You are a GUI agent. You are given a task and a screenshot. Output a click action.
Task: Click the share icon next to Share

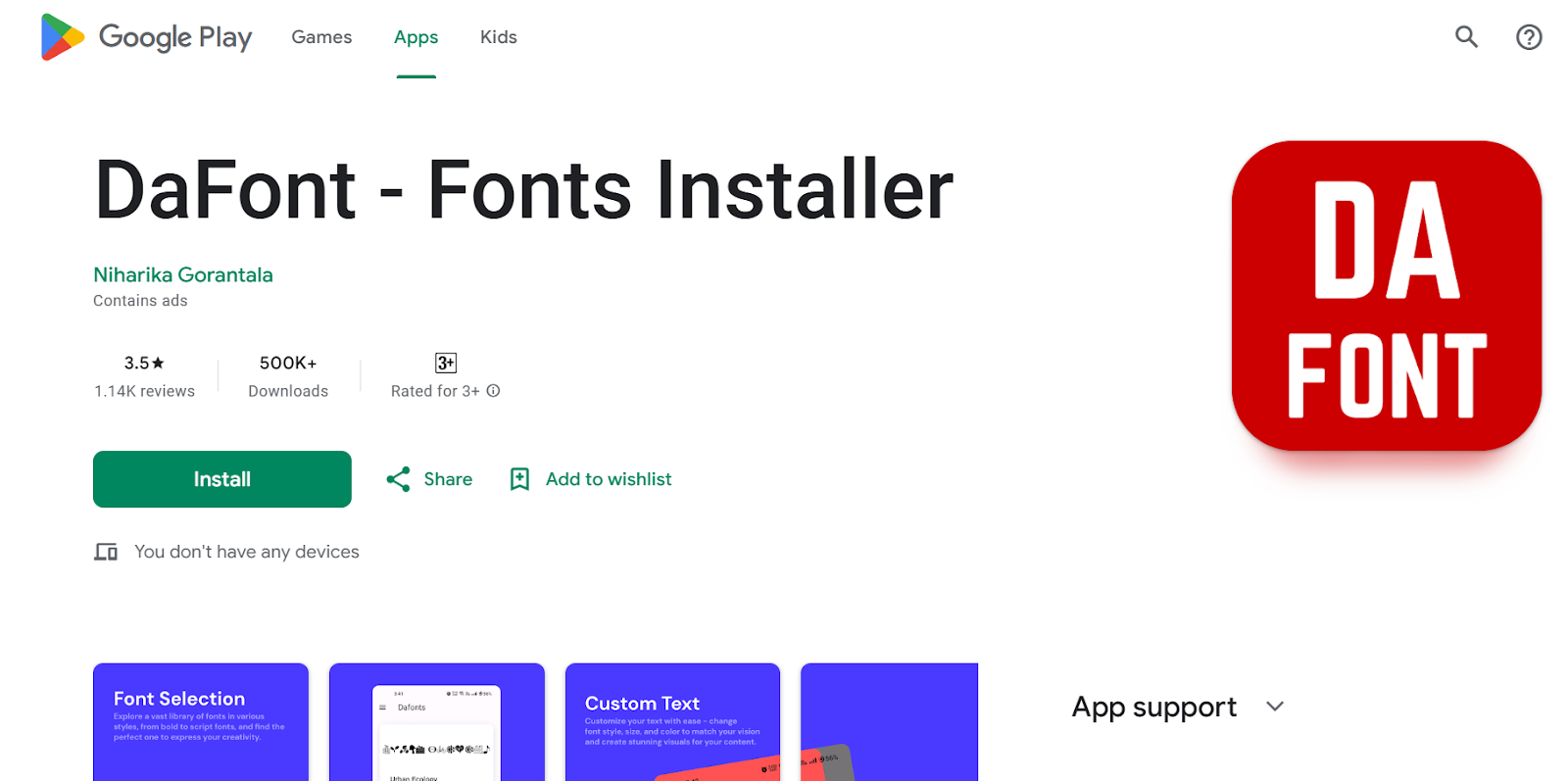point(398,479)
